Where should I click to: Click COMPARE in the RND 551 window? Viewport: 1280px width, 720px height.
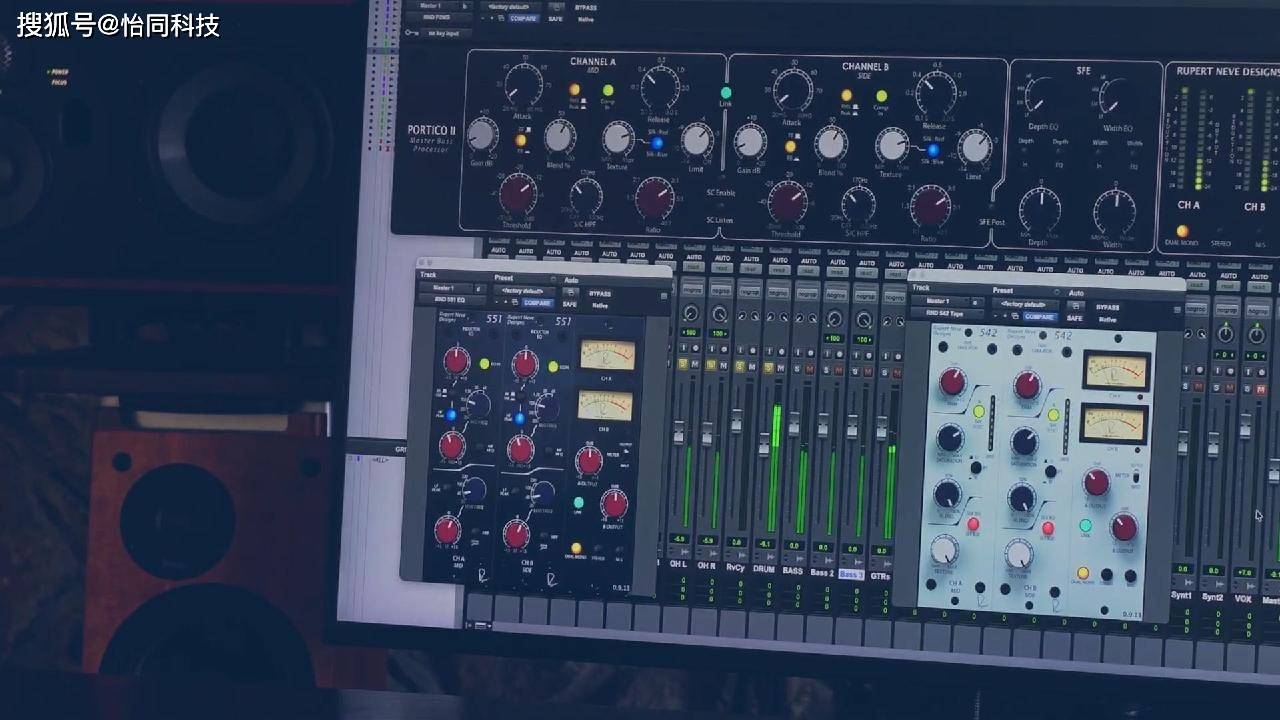click(x=537, y=302)
